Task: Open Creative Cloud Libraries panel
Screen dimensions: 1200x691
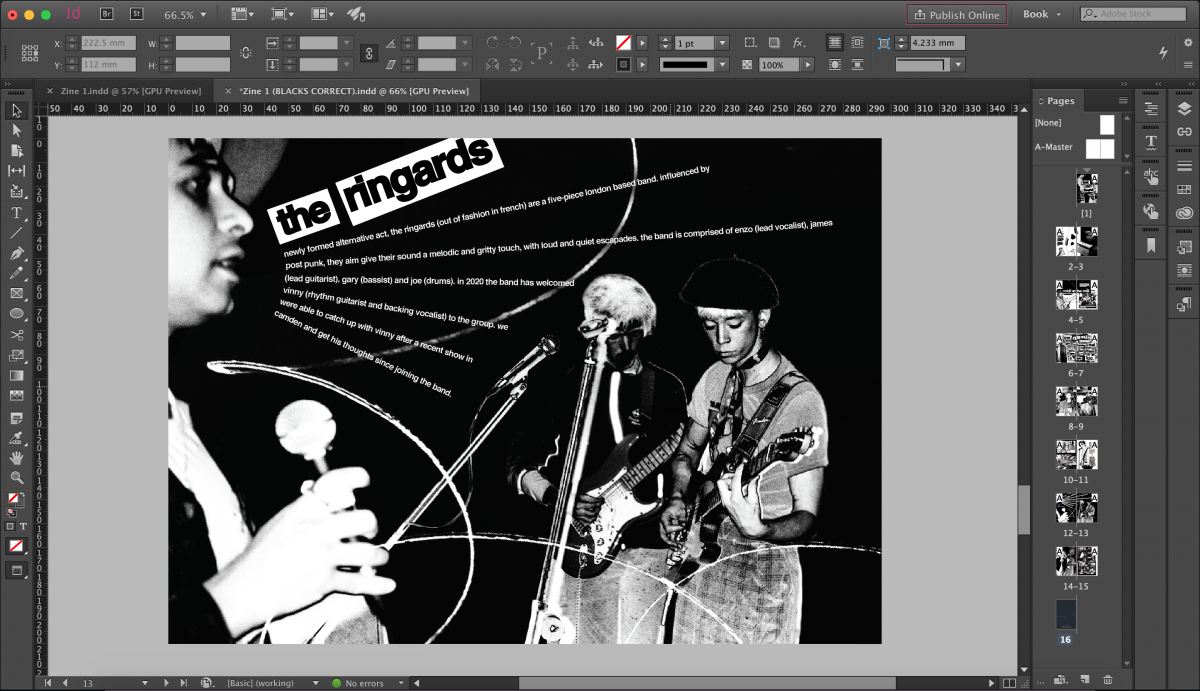Action: [1184, 212]
